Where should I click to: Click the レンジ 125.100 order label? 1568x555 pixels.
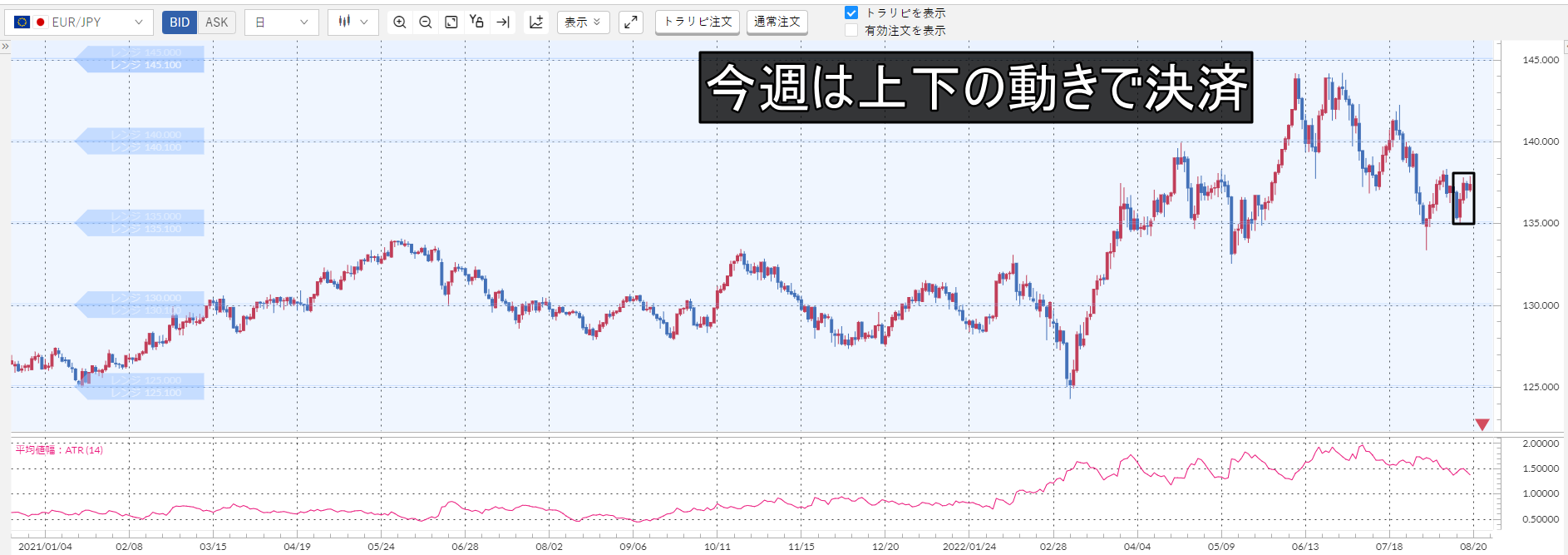(145, 393)
